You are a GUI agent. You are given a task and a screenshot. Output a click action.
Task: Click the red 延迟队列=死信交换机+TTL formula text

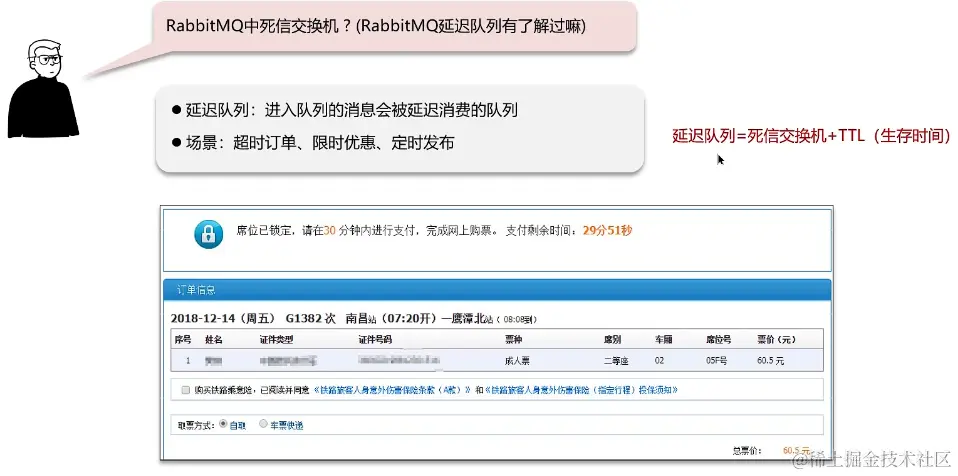811,136
